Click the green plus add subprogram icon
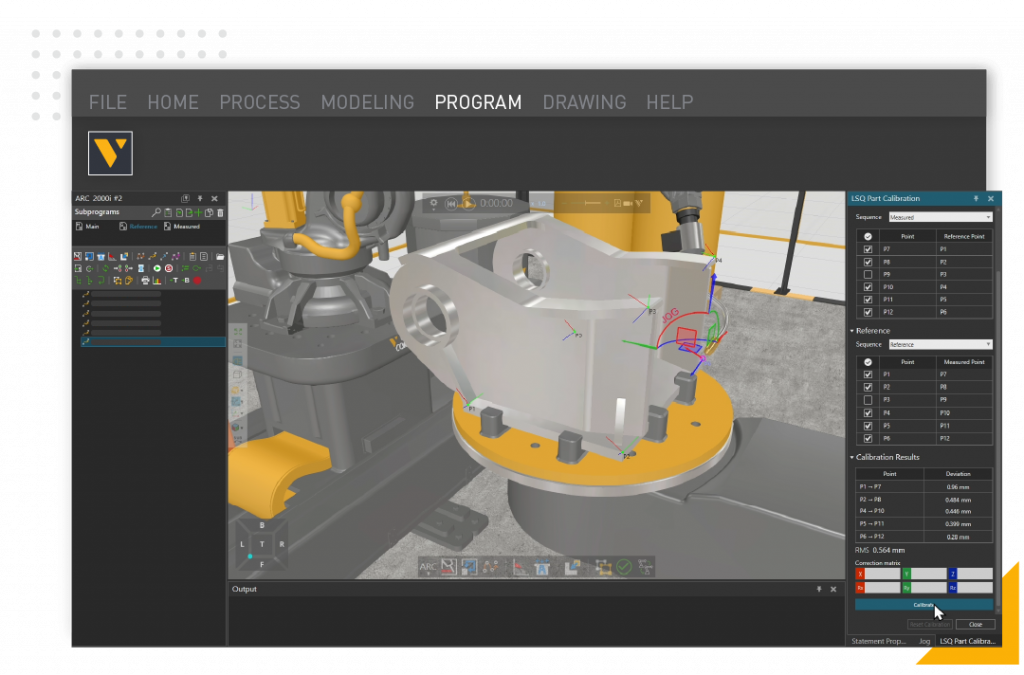Viewport: 1024px width, 675px height. click(198, 213)
